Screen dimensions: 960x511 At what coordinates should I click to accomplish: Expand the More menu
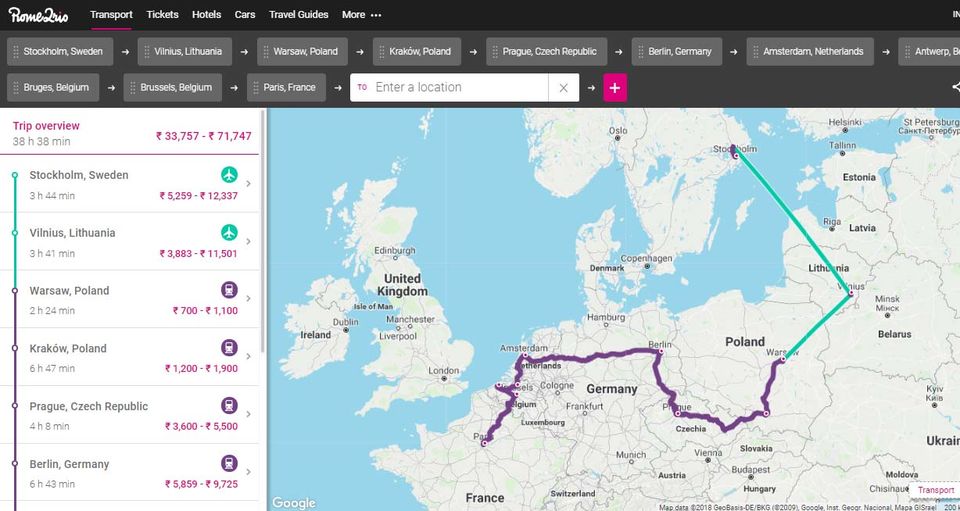(x=361, y=15)
